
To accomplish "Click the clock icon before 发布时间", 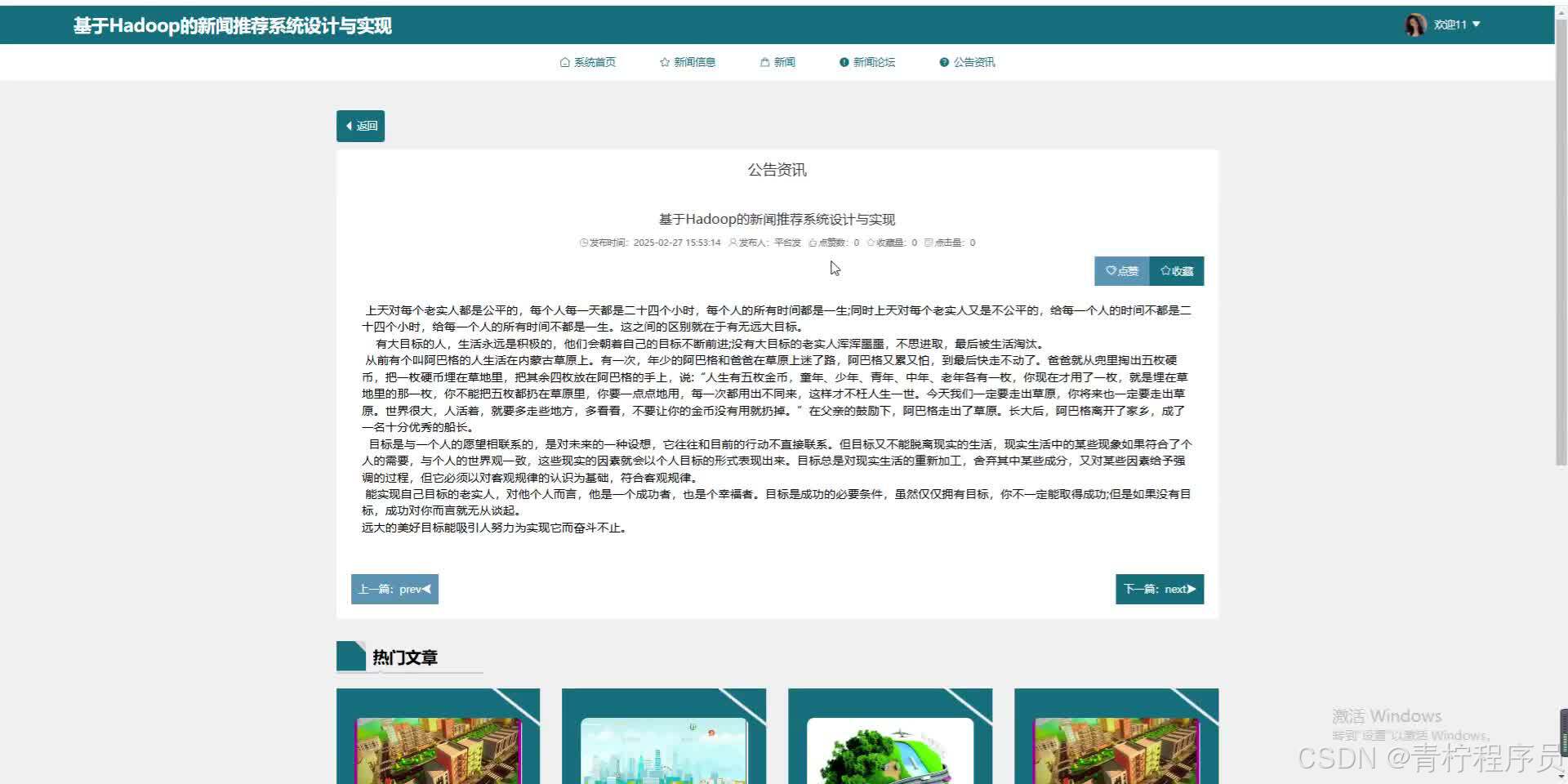I will click(x=582, y=242).
